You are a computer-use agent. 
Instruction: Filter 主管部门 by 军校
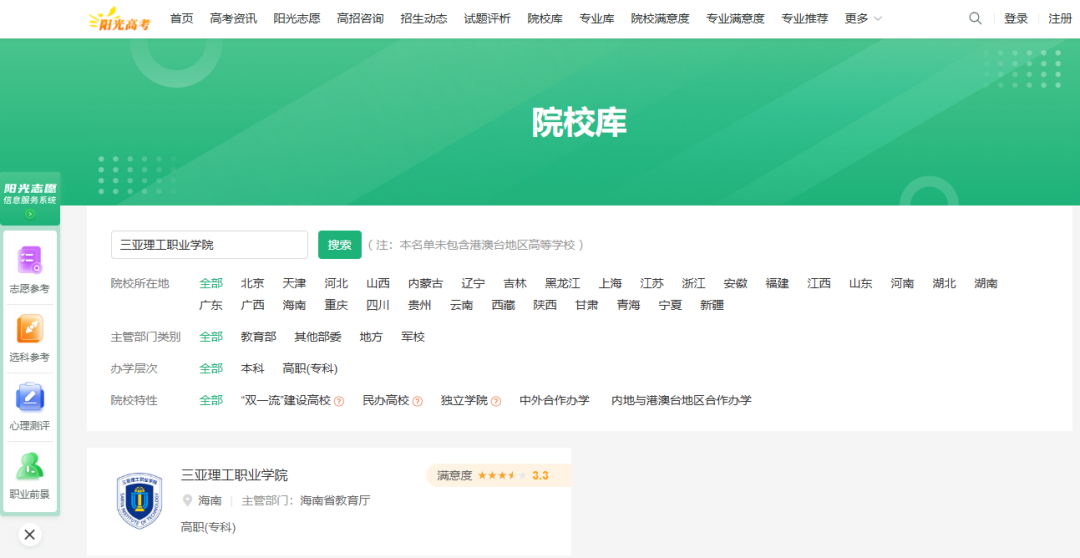413,337
